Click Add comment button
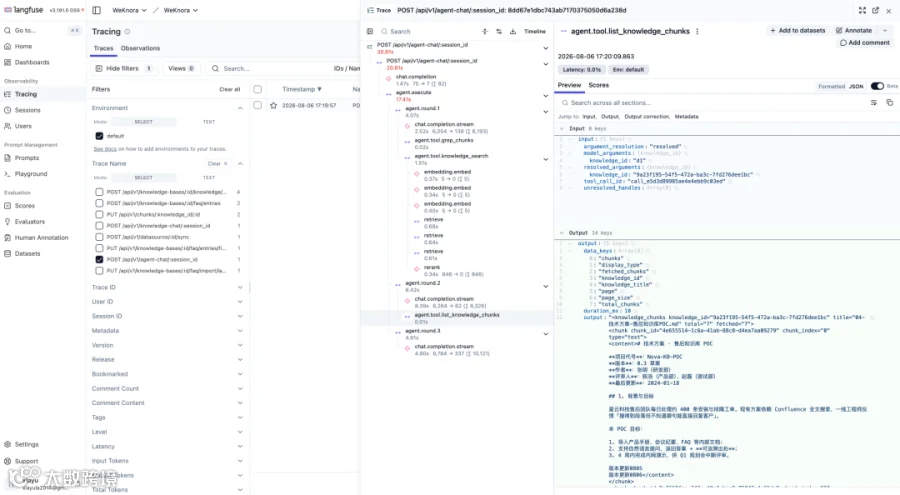Screen dimensions: 900x495 click(864, 43)
